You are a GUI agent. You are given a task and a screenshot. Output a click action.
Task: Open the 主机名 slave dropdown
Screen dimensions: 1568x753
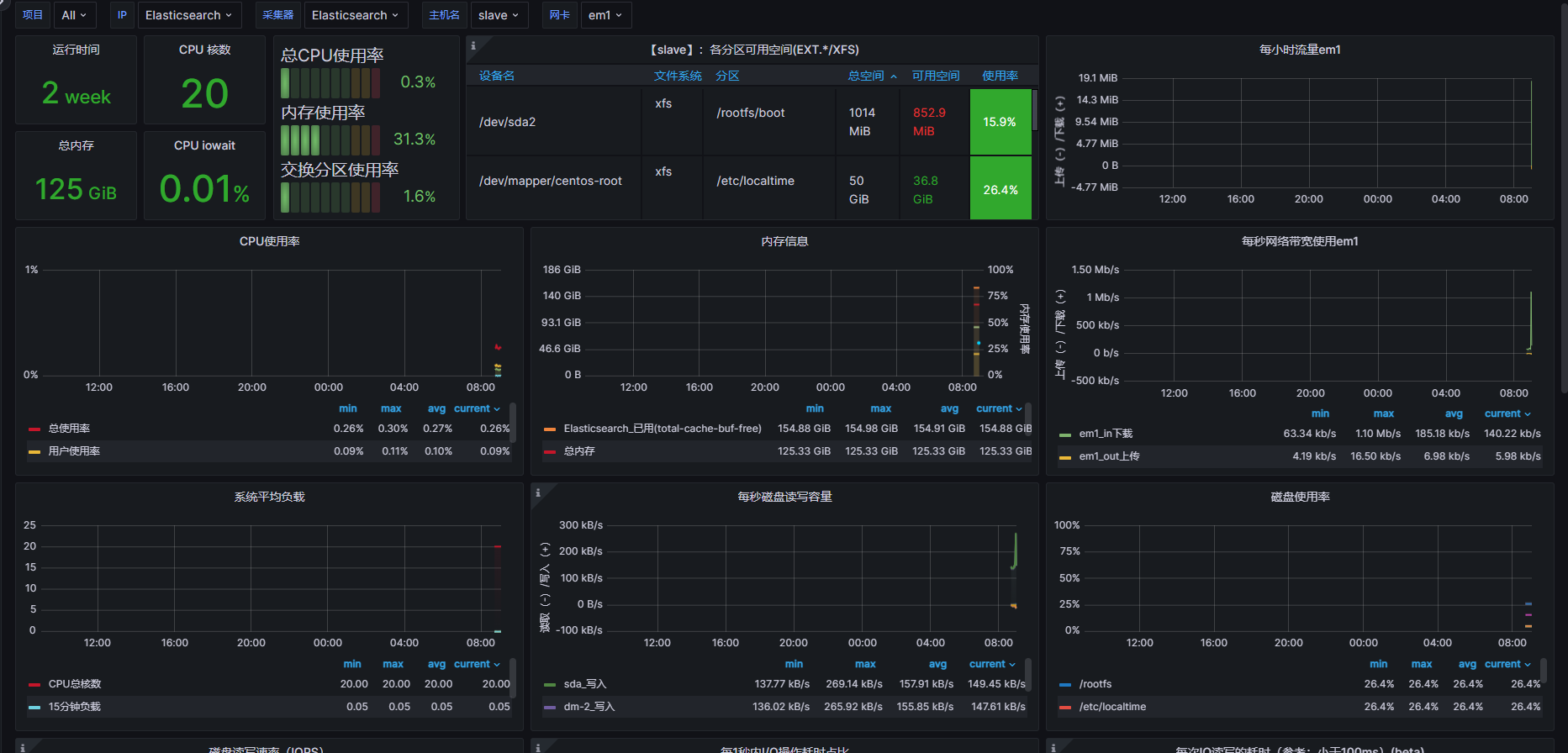pos(499,15)
